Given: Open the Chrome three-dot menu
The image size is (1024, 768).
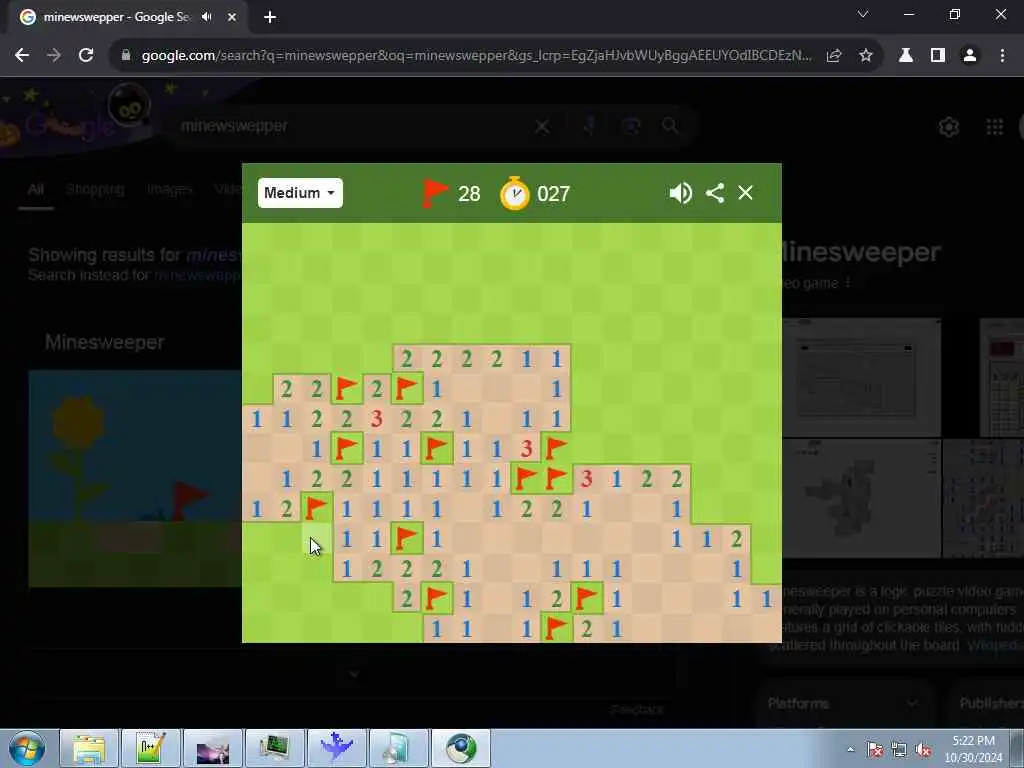Looking at the screenshot, I should 1002,56.
